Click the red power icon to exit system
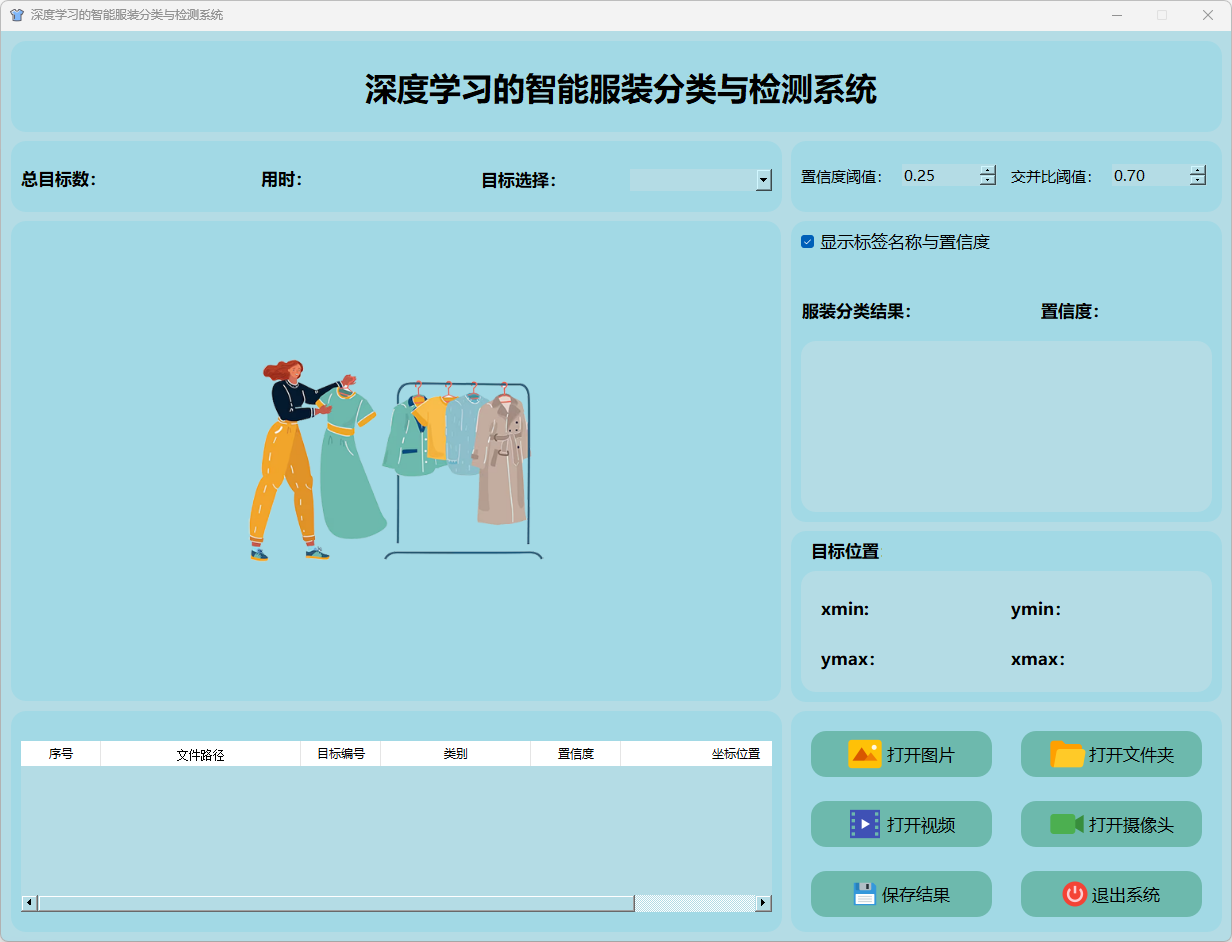 point(1074,894)
